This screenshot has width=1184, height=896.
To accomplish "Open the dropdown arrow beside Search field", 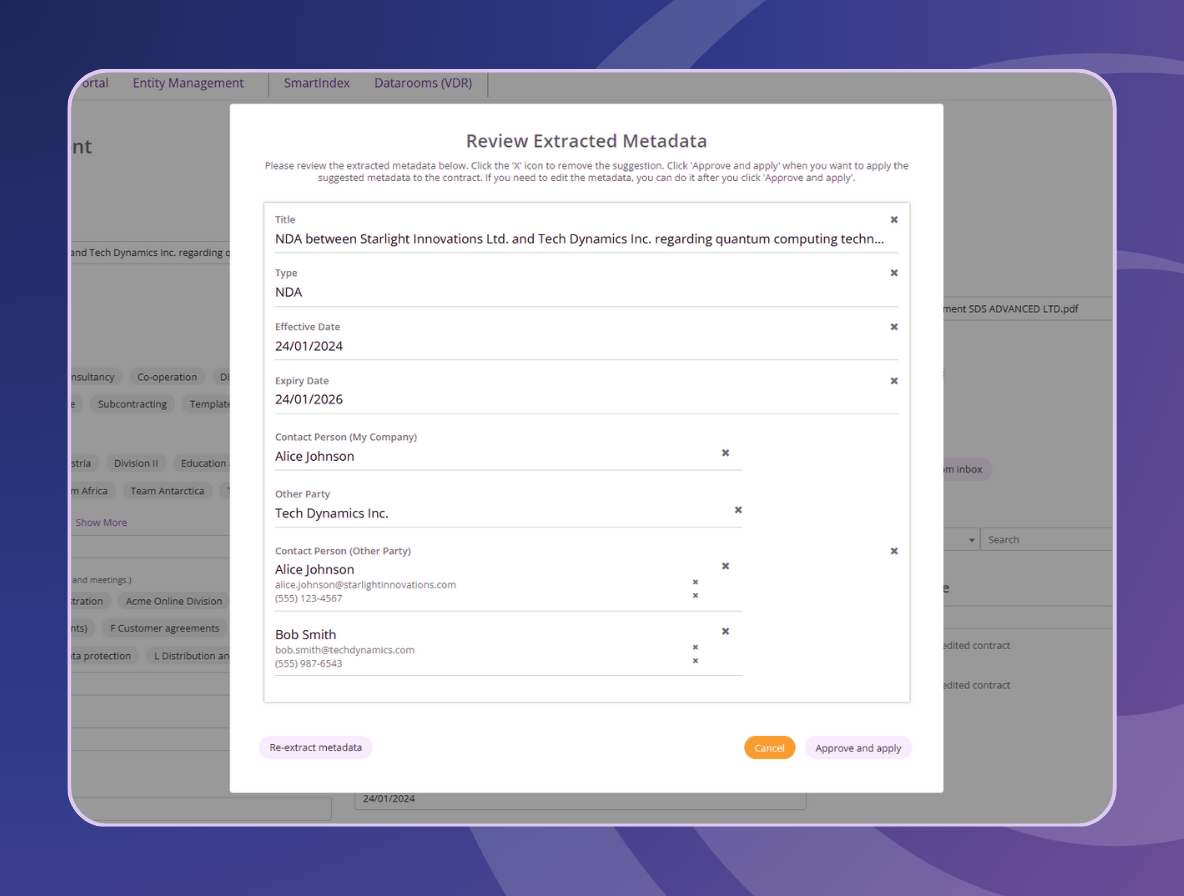I will pos(971,540).
